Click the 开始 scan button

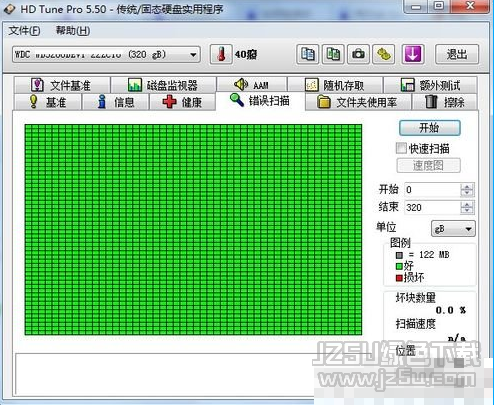tap(430, 128)
